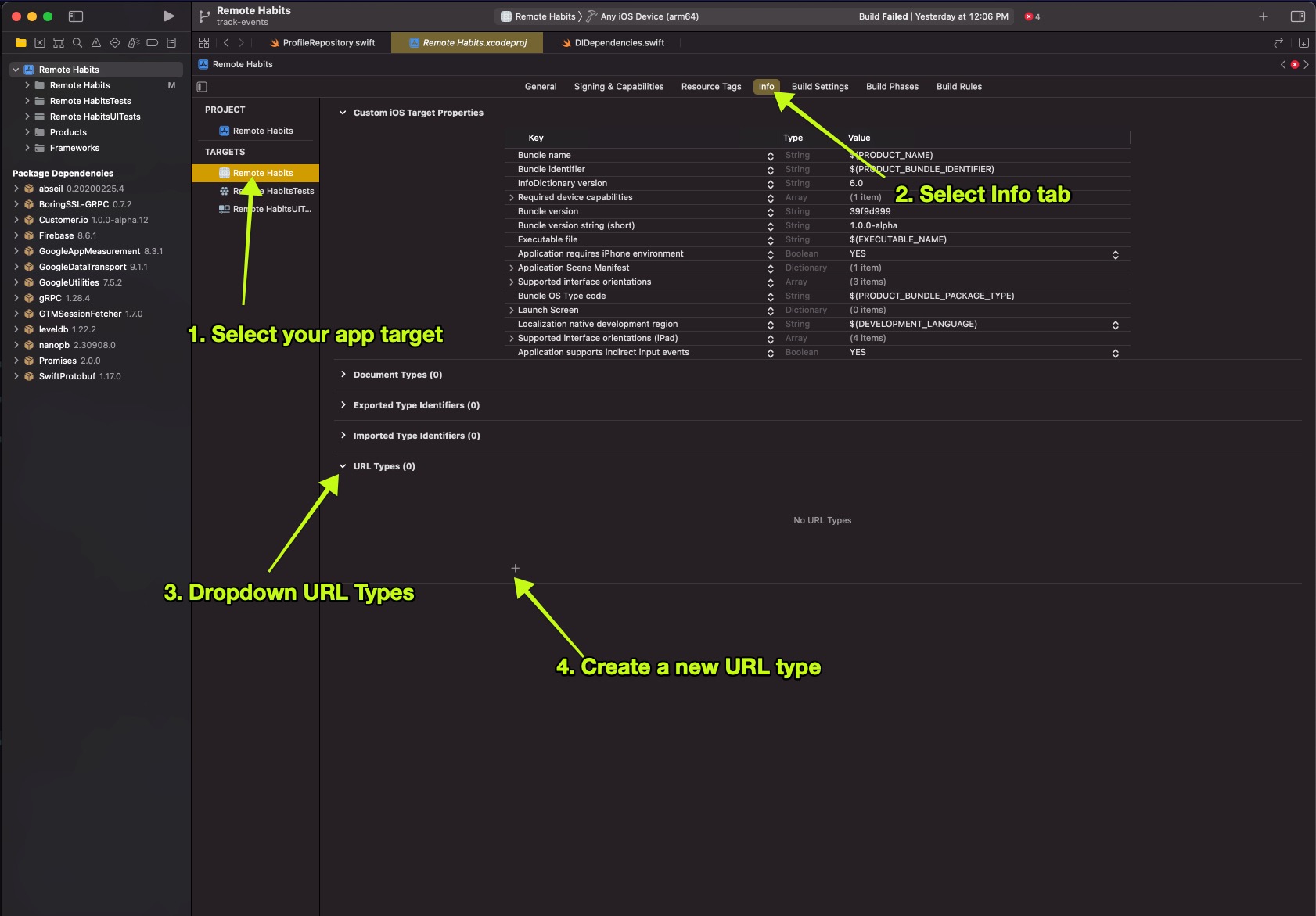1316x916 pixels.
Task: Expand Document Types section
Action: click(x=343, y=375)
